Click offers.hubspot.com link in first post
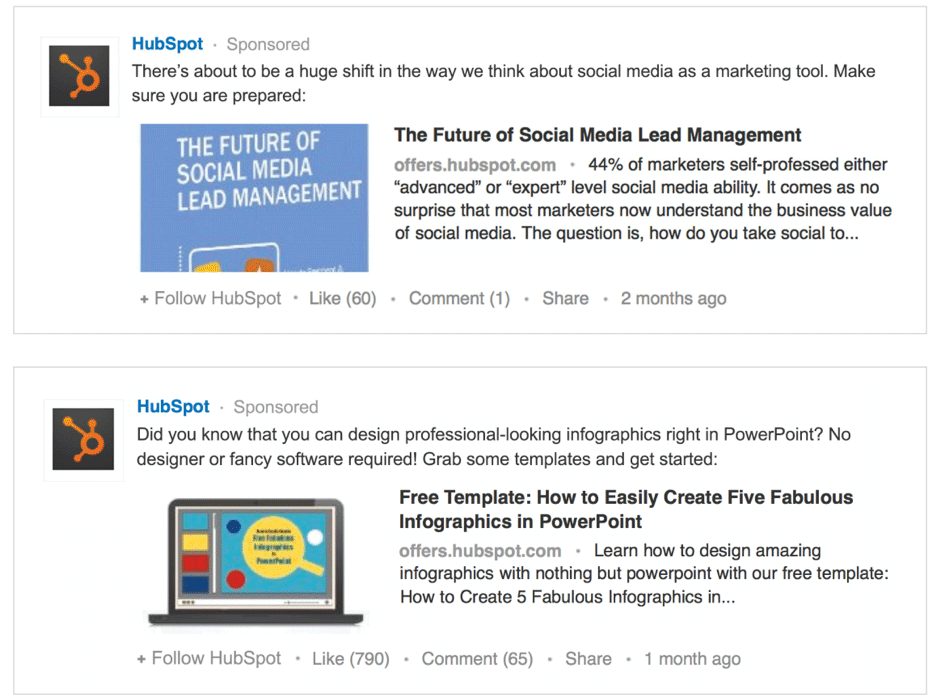 (474, 165)
